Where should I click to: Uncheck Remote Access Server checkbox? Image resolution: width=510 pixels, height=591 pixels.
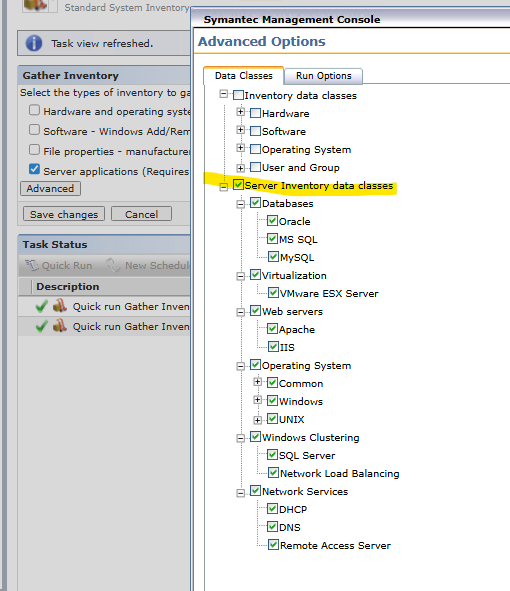coord(273,545)
